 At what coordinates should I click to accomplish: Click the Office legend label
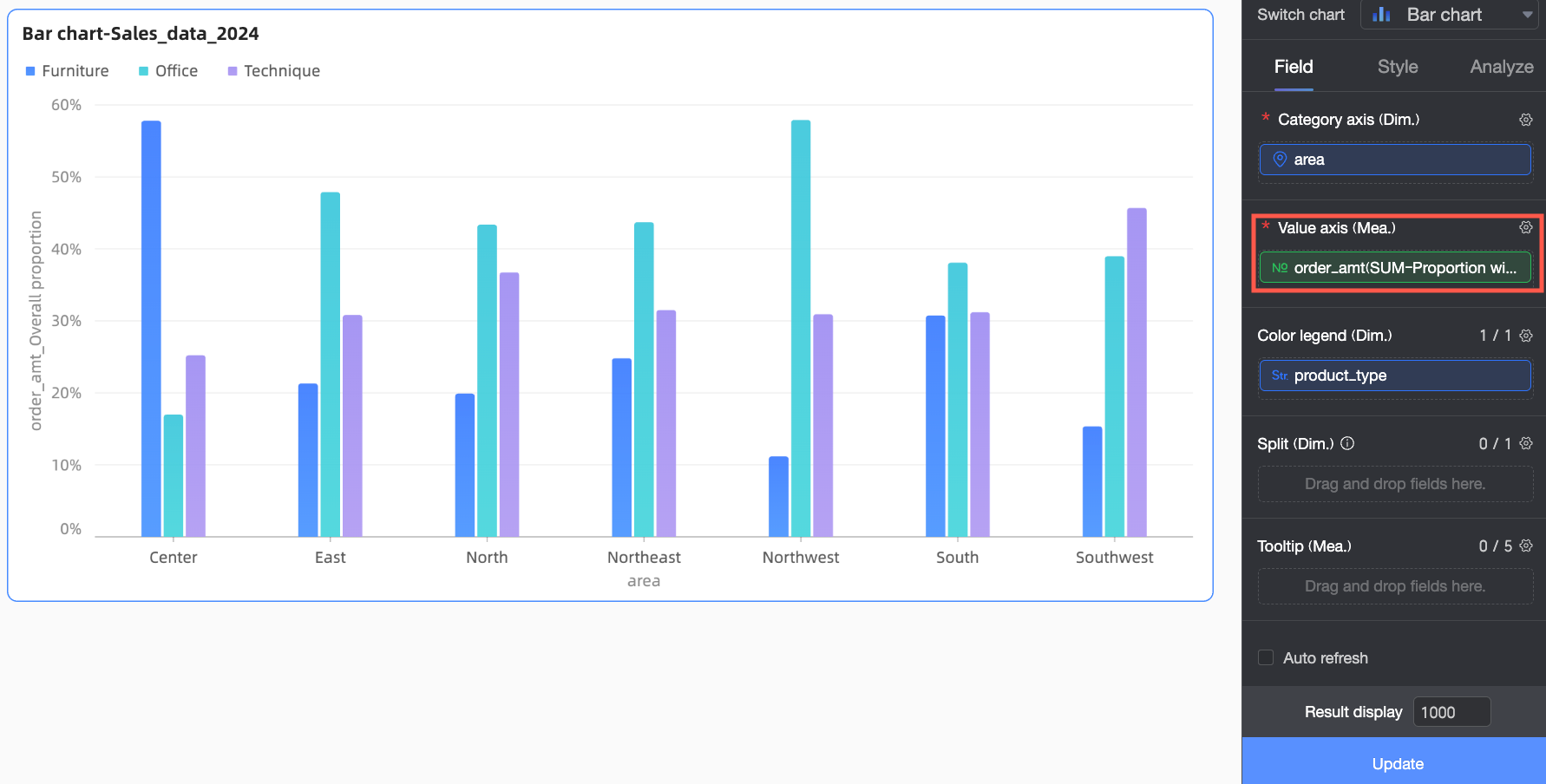pyautogui.click(x=176, y=71)
